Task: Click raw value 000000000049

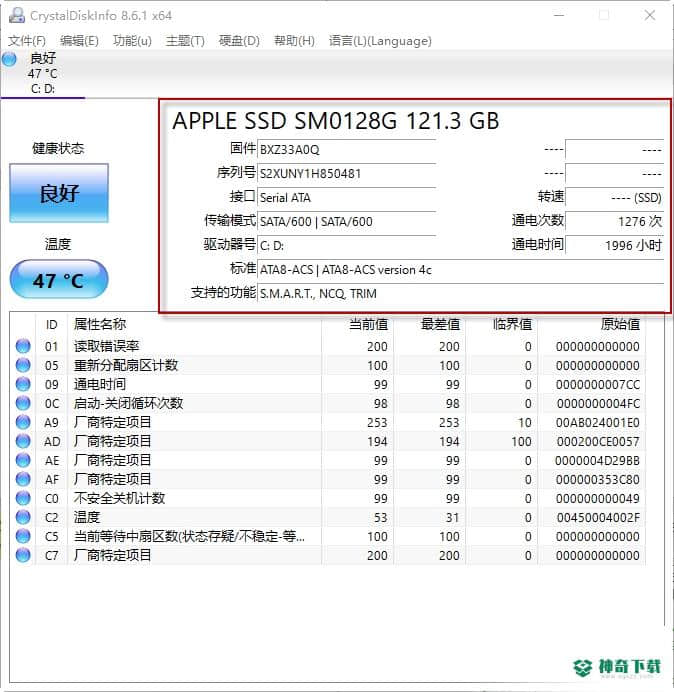Action: 598,499
